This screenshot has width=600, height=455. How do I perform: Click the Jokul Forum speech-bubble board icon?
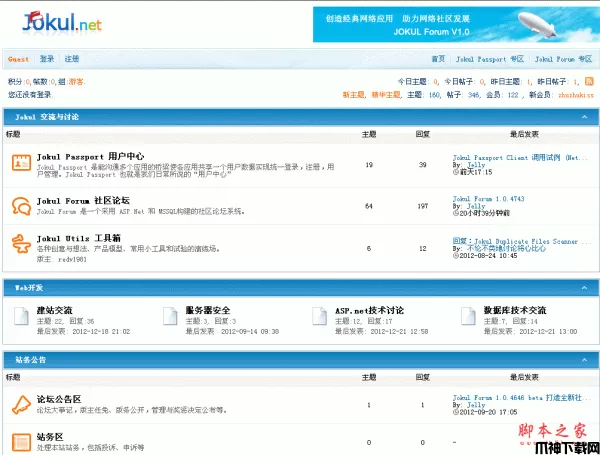click(x=20, y=205)
